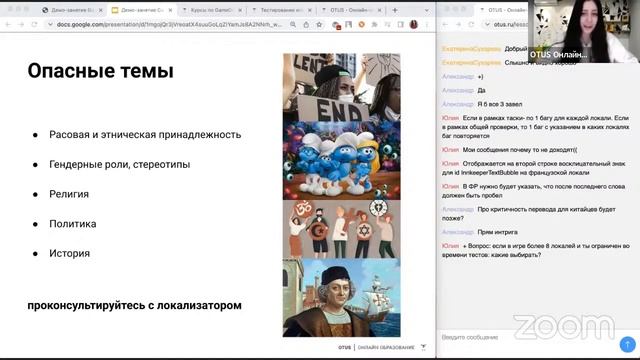Click the slide title 'Опасные темы'
Image resolution: width=640 pixels, height=360 pixels.
[x=100, y=71]
